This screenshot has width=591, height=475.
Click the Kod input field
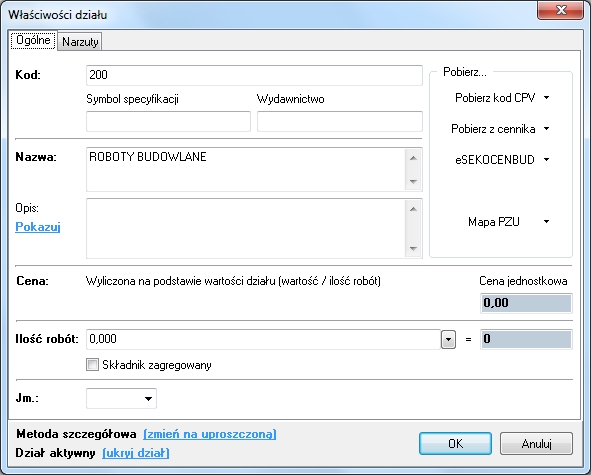click(254, 75)
